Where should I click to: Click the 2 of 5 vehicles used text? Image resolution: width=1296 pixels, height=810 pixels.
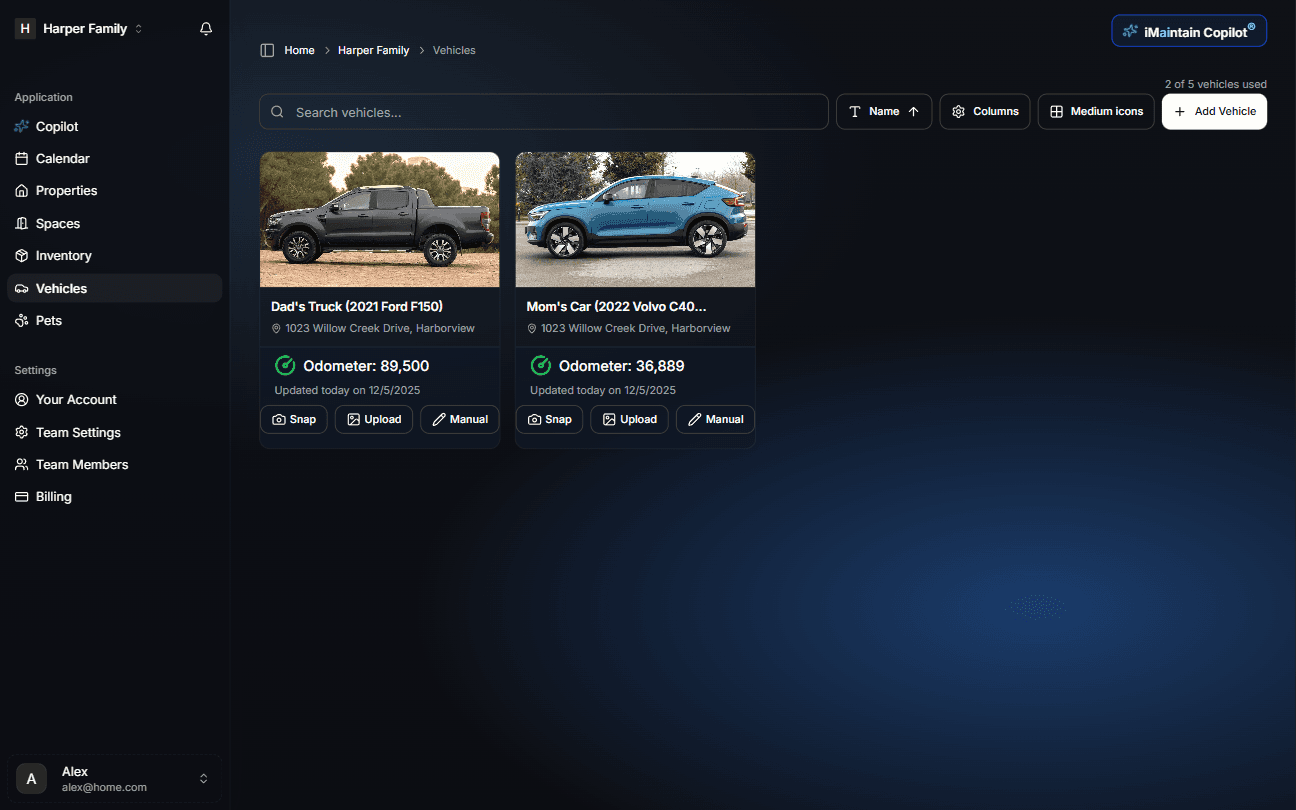click(1216, 84)
